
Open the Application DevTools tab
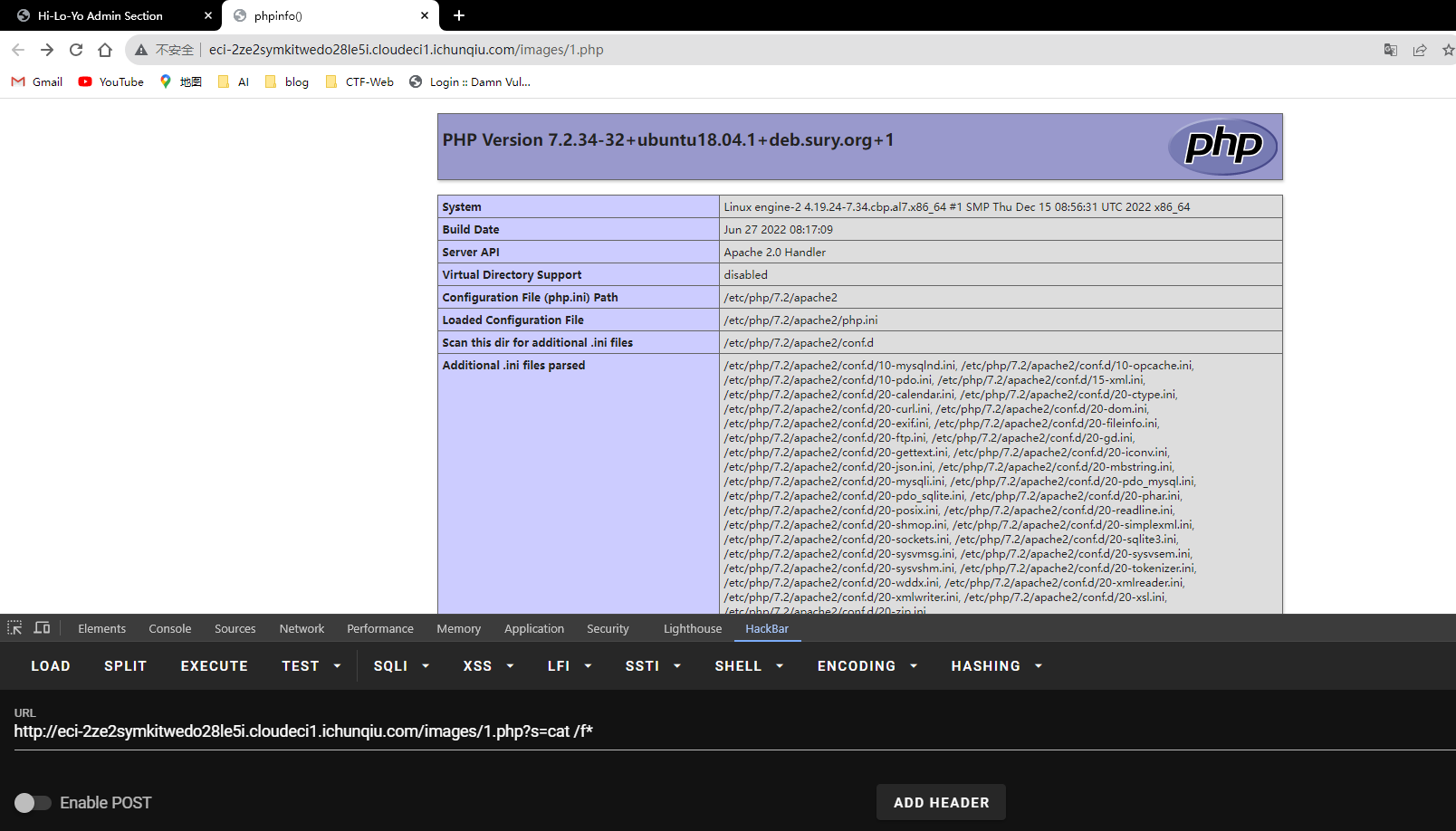coord(534,628)
